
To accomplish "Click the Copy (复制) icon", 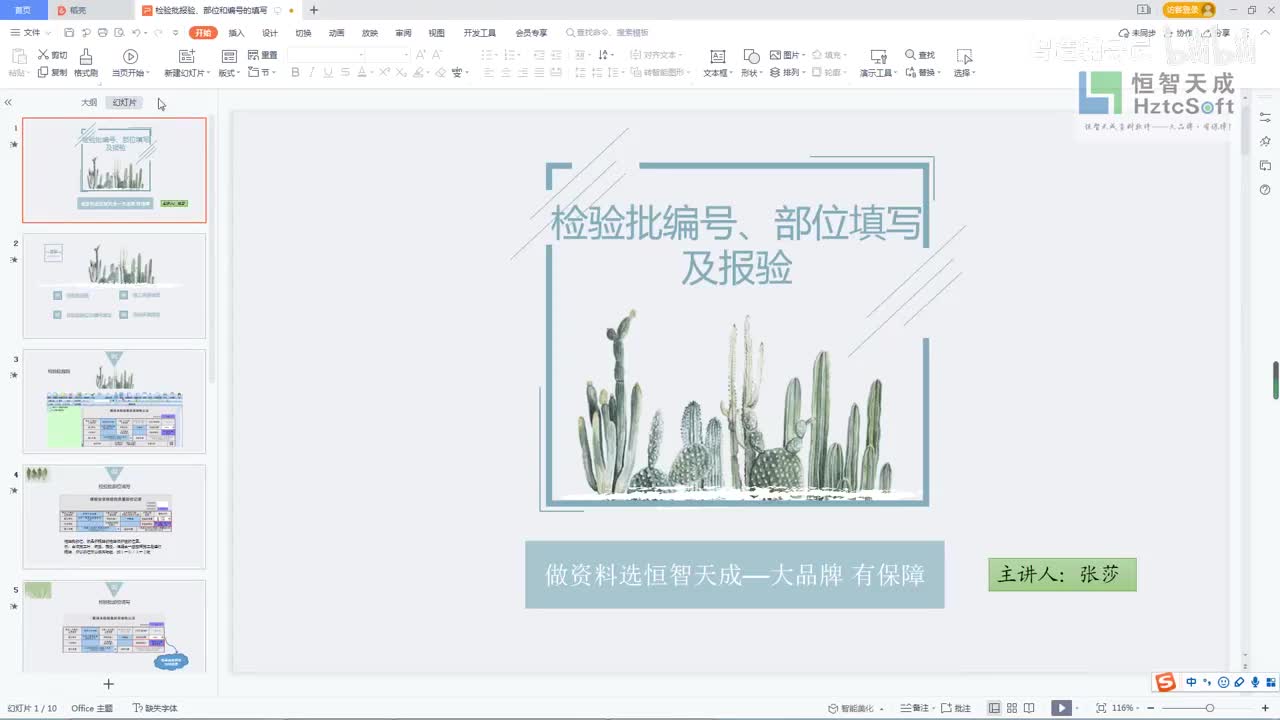I will click(43, 72).
